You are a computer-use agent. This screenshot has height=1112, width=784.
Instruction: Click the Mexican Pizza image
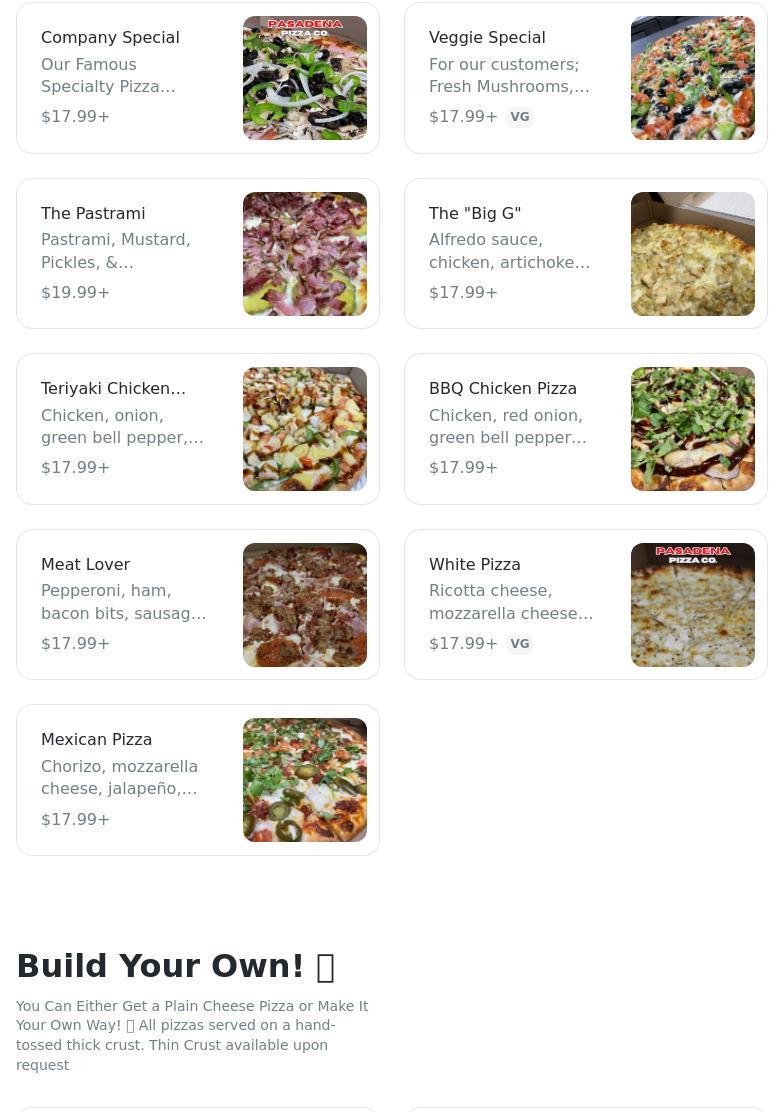[x=305, y=780]
